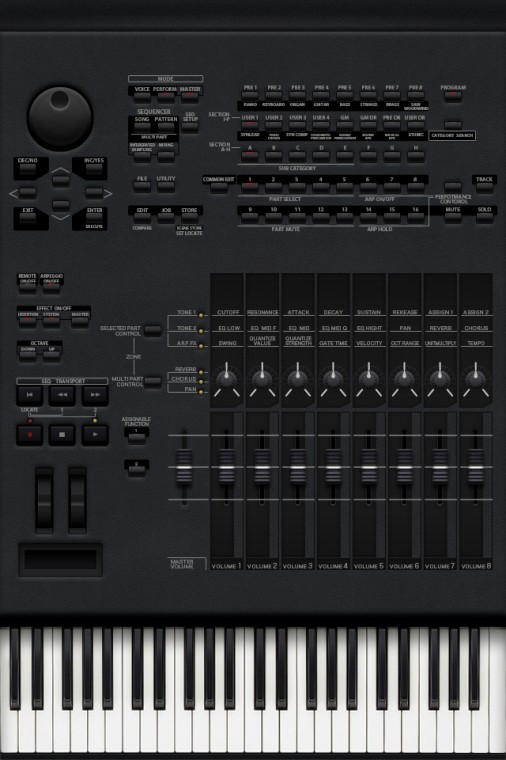Click the stop transport button
Viewport: 506px width, 760px height.
coord(62,435)
